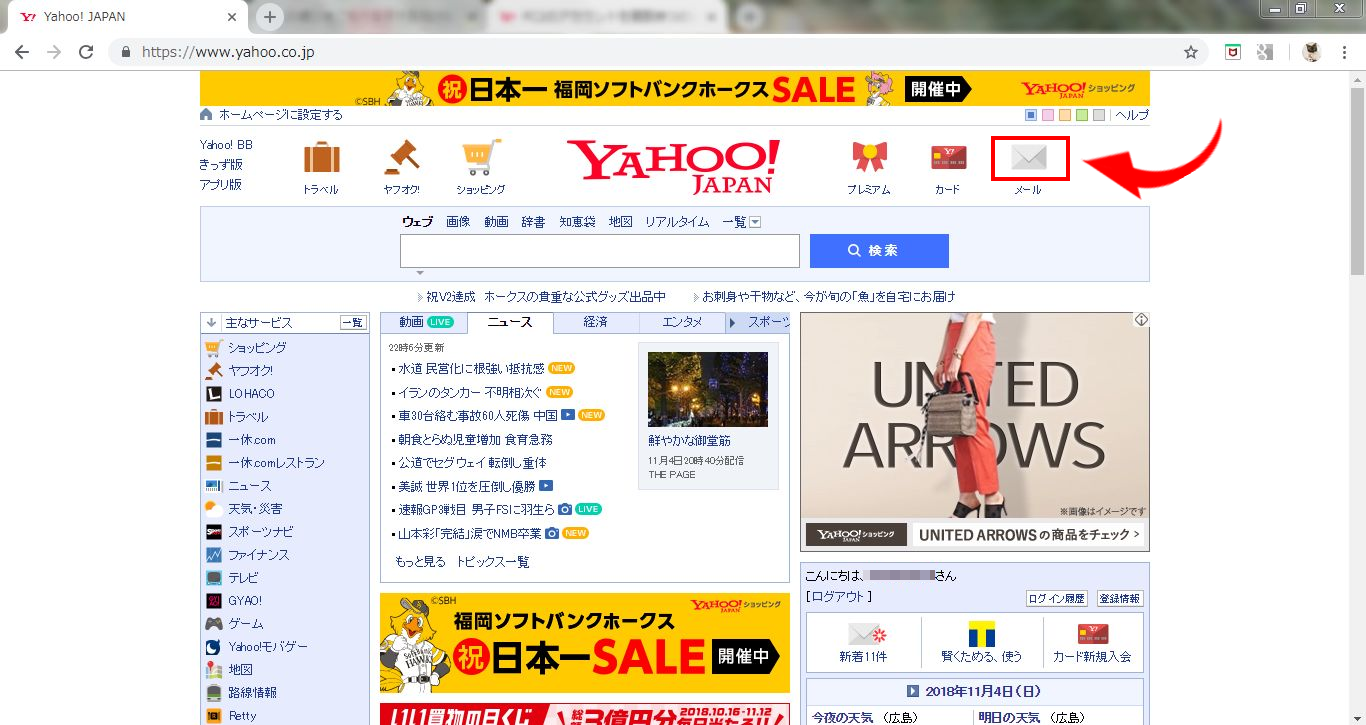Open もっと見る link under news
Screen dimensions: 1366x725
[421, 562]
